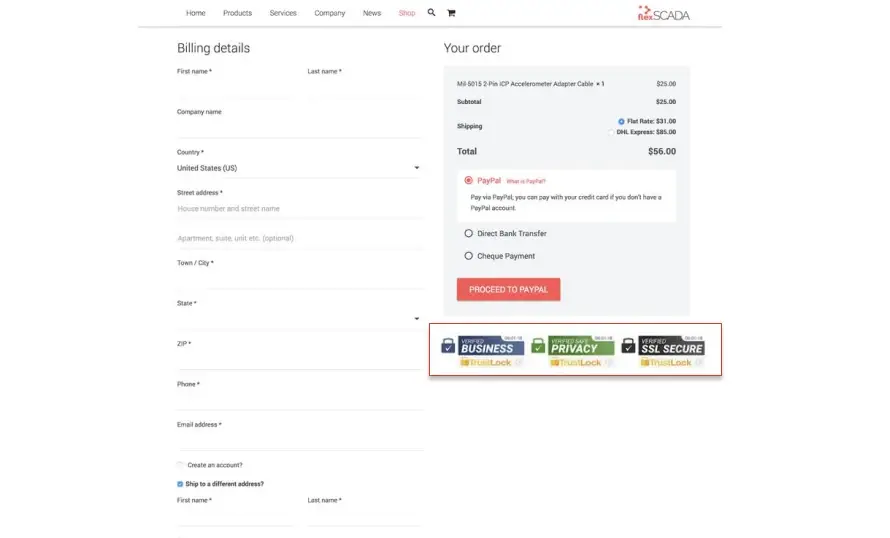Click the Billing details heading
890x538 pixels.
[213, 48]
